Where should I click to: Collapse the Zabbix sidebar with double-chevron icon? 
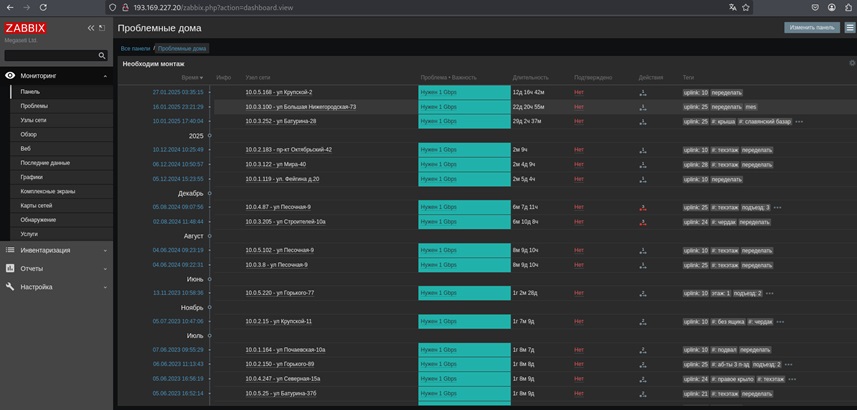click(91, 28)
